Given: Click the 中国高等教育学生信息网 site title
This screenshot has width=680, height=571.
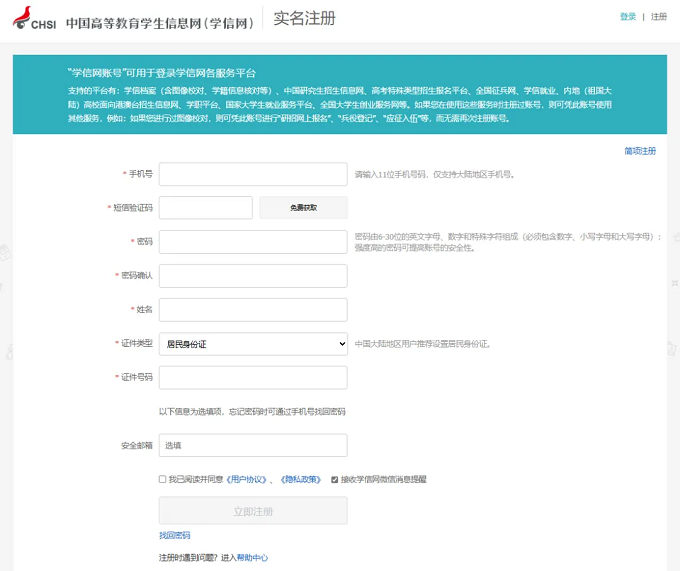Looking at the screenshot, I should 160,23.
